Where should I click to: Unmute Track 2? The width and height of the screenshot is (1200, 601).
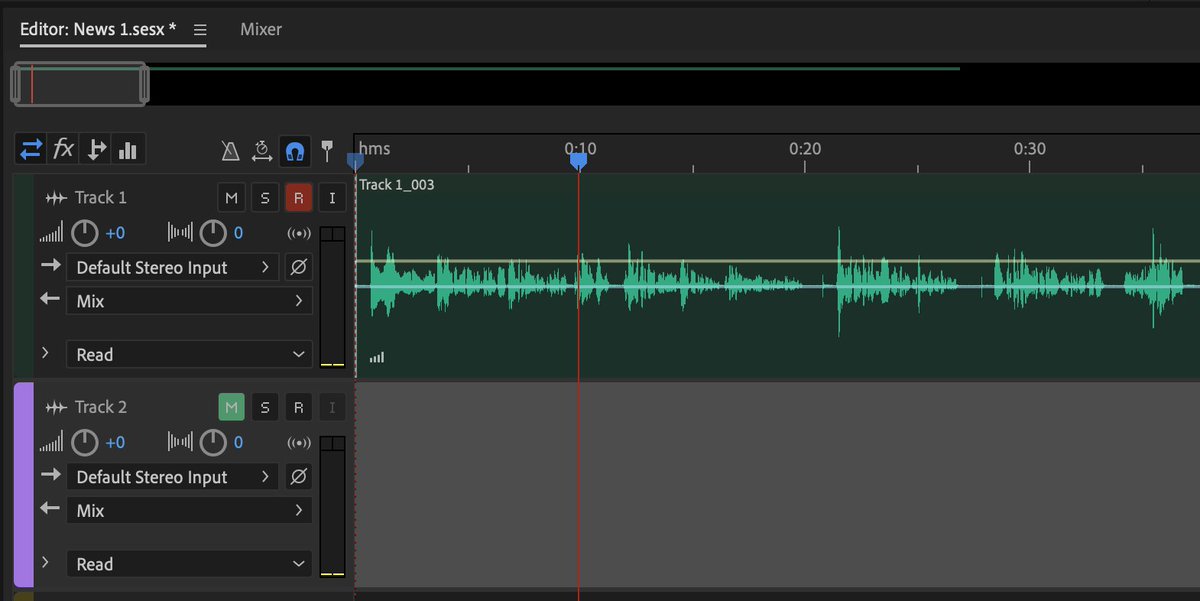[x=231, y=407]
